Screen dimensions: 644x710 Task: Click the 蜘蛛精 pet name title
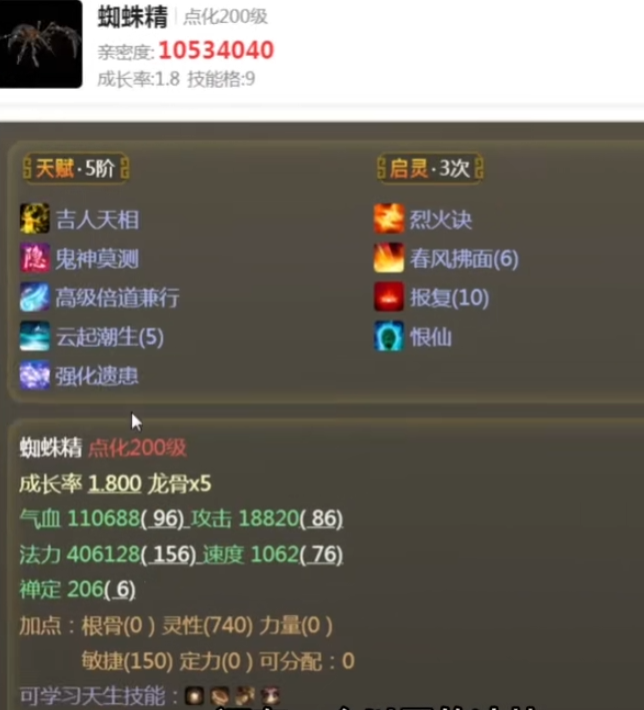pos(133,17)
